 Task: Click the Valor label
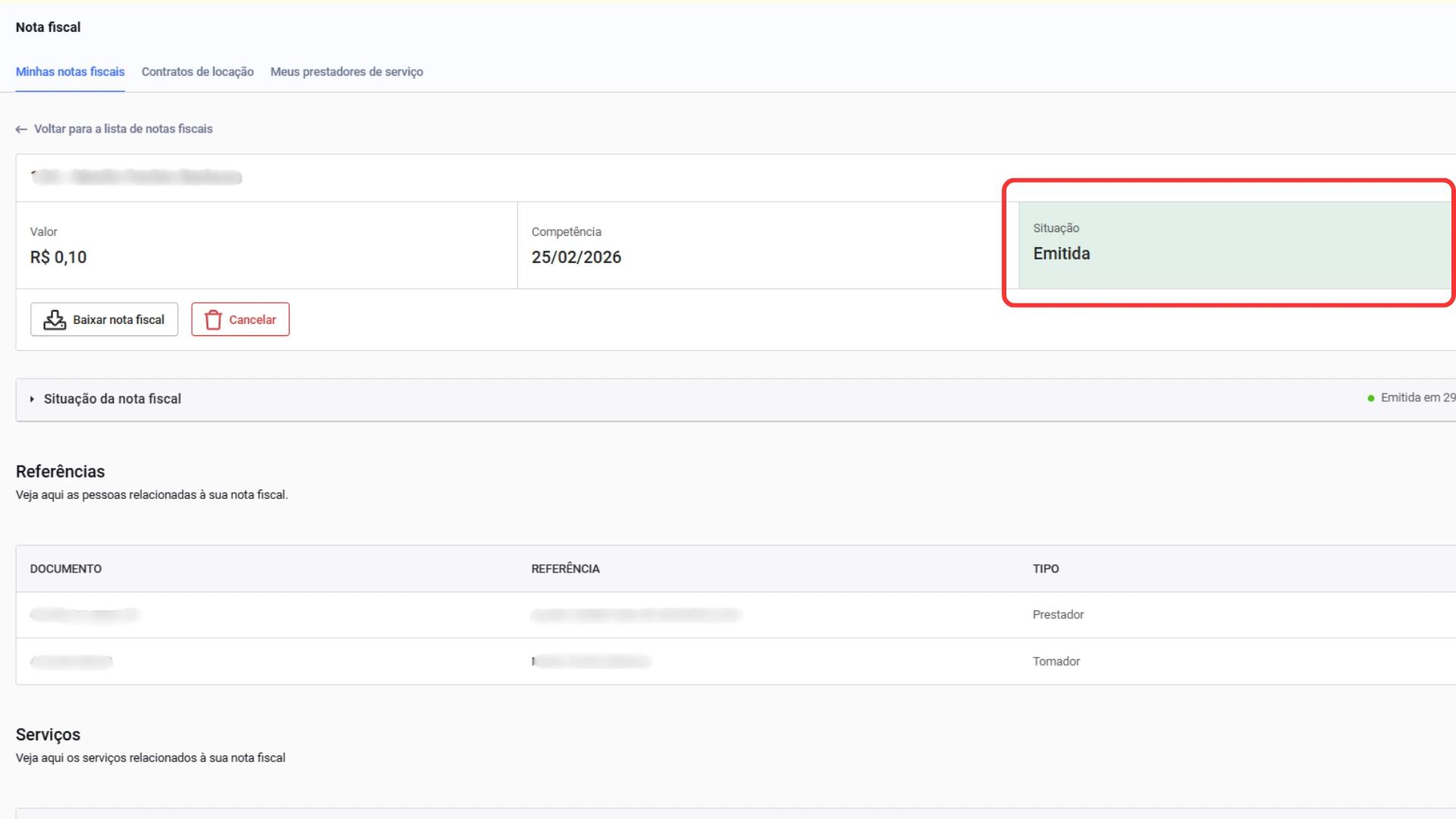(x=43, y=231)
